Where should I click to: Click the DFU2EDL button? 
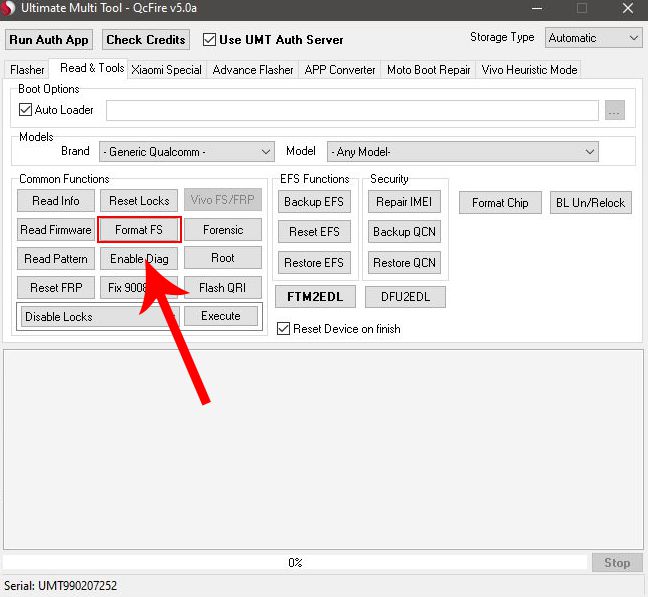point(405,297)
